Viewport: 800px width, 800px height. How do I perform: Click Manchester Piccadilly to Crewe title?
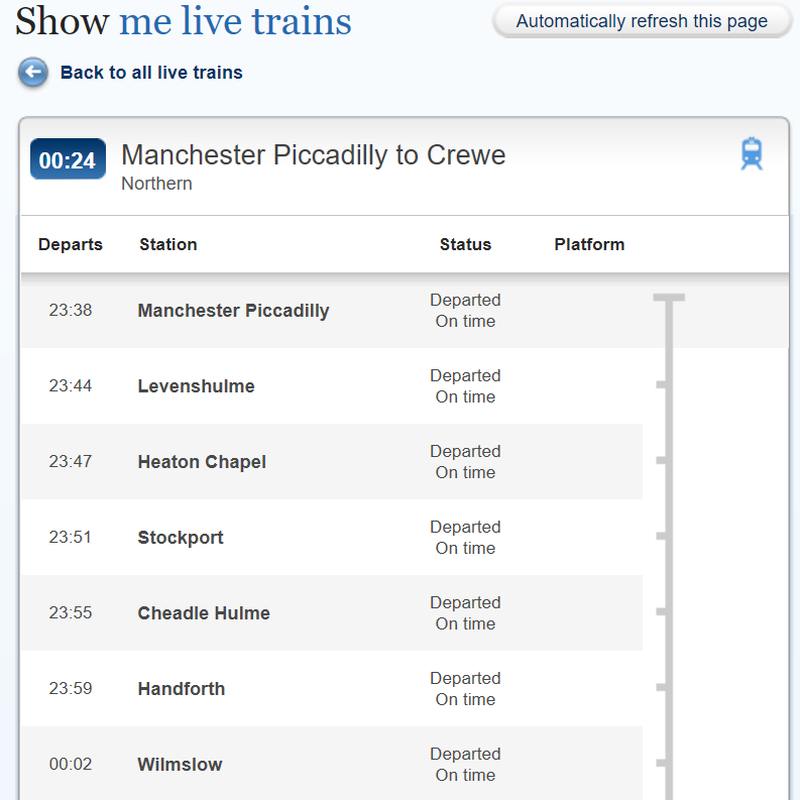click(x=313, y=155)
